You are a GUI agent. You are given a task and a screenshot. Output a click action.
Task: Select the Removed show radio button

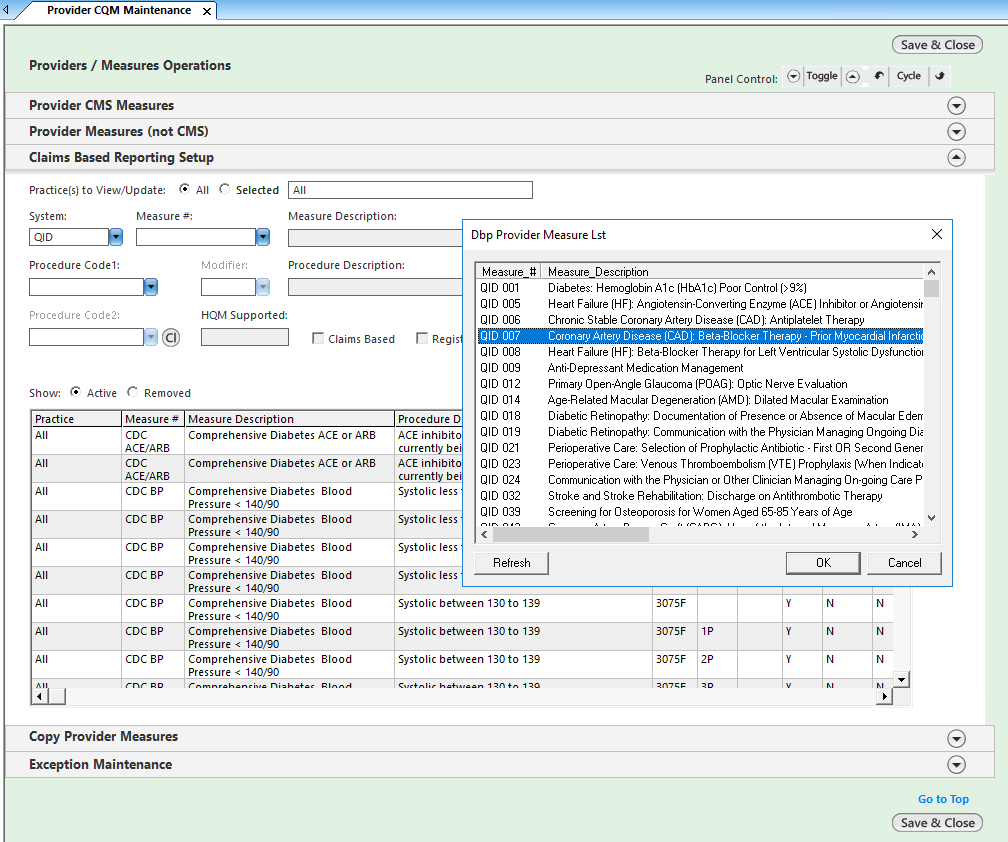pos(132,391)
